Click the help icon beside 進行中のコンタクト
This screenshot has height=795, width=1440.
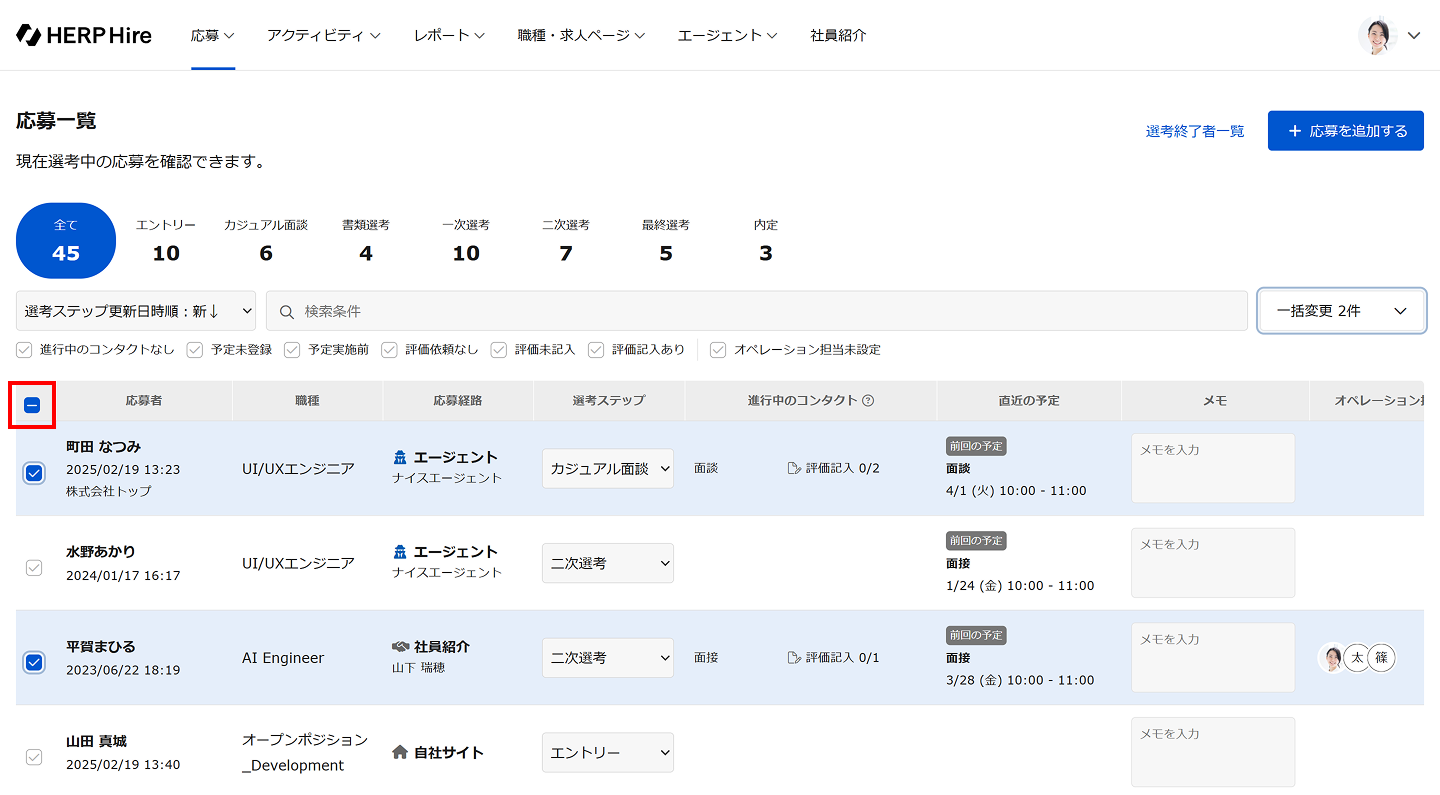tap(868, 401)
